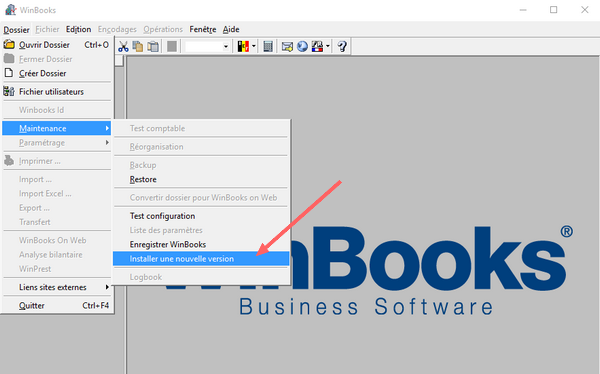Click the Fichier utilisateurs icon
This screenshot has height=374, width=600.
coord(9,91)
